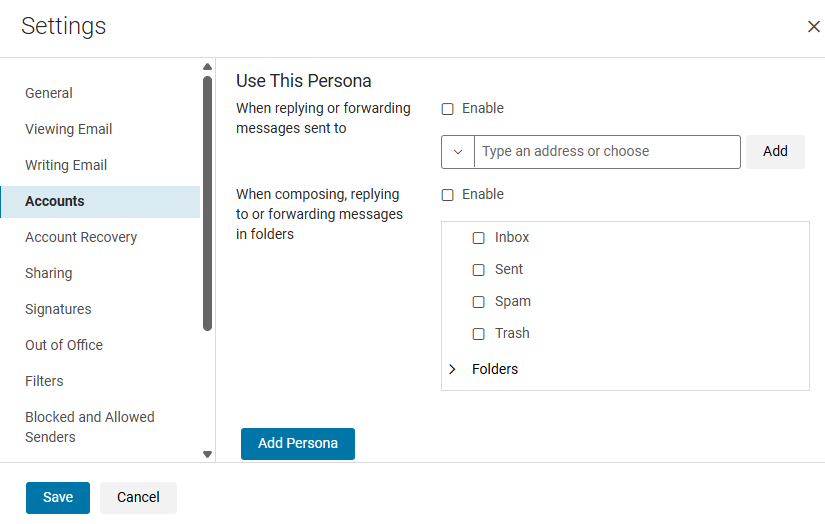This screenshot has width=825, height=524.
Task: Expand the Folders tree node
Action: click(453, 369)
